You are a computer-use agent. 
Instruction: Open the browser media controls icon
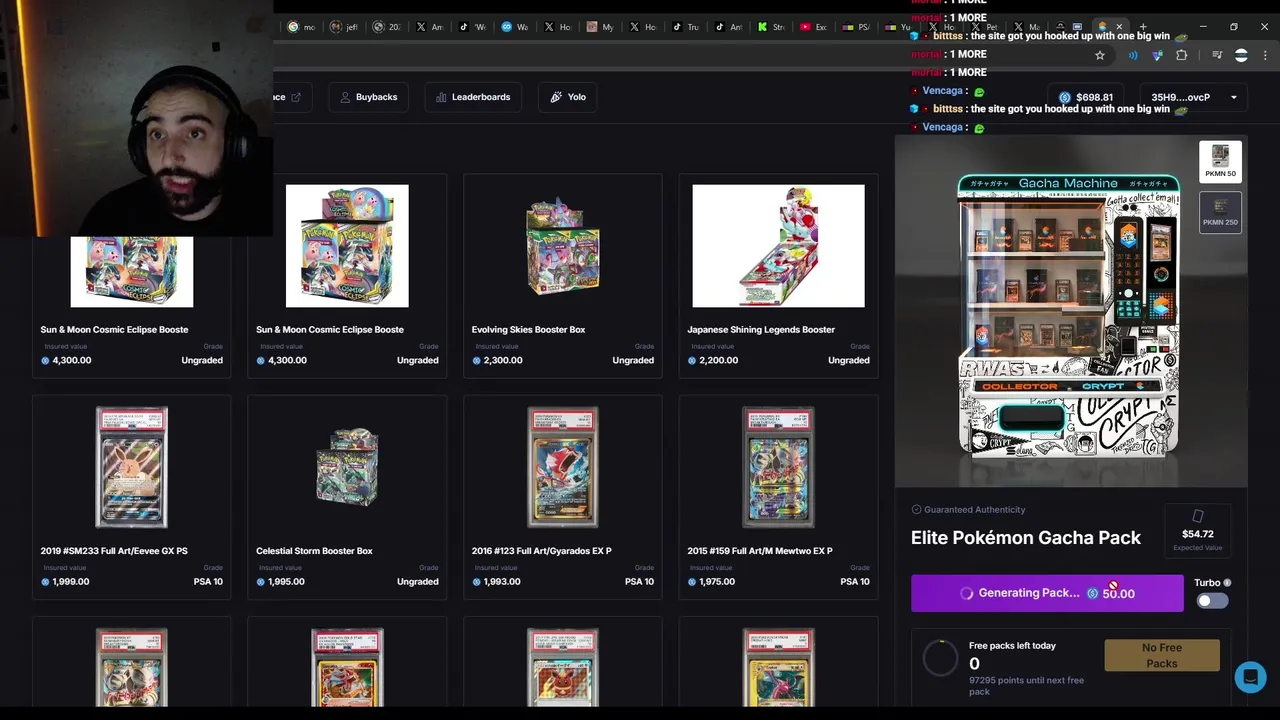tap(1217, 56)
